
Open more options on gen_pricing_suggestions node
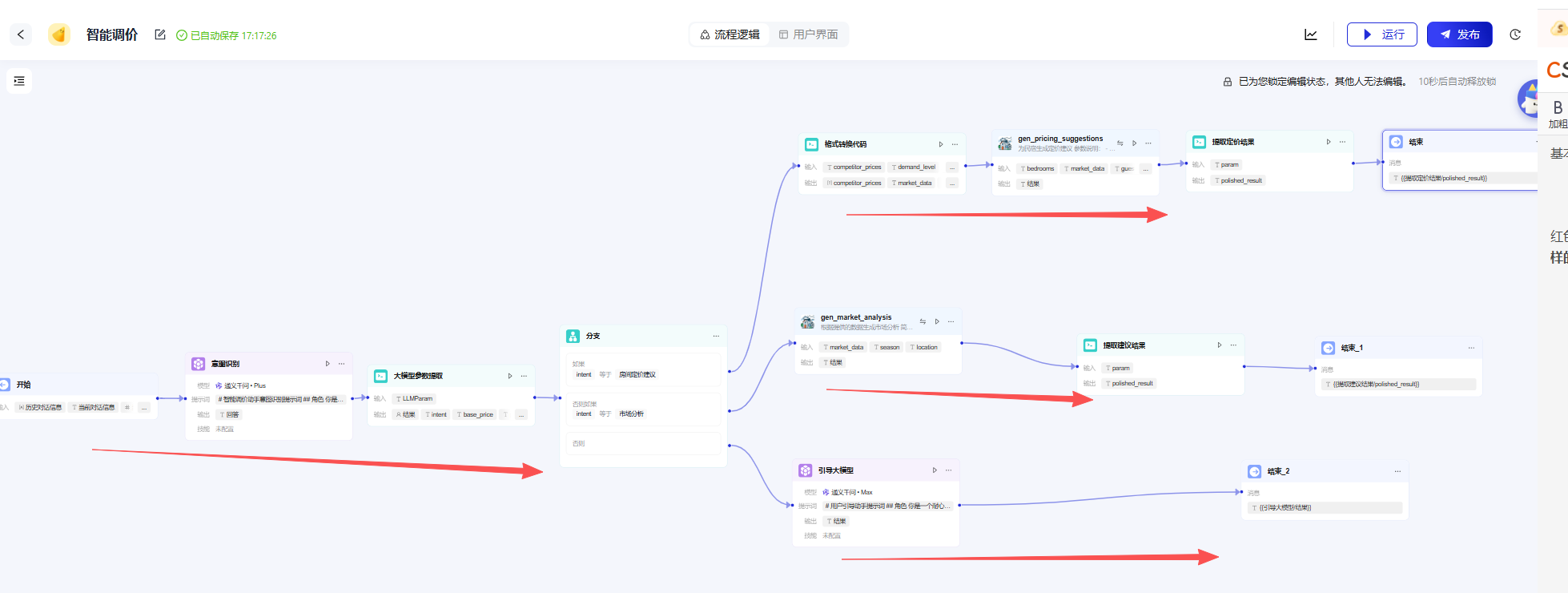pyautogui.click(x=1148, y=143)
